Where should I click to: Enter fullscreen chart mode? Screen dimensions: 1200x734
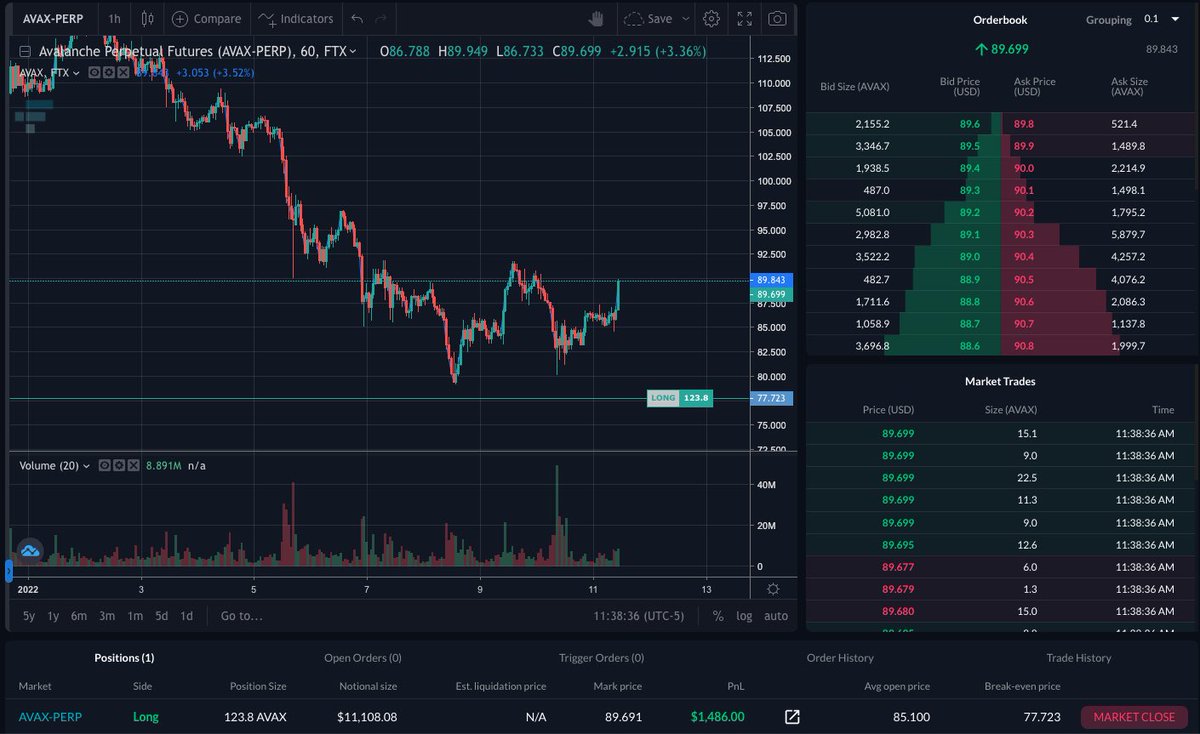pos(744,18)
